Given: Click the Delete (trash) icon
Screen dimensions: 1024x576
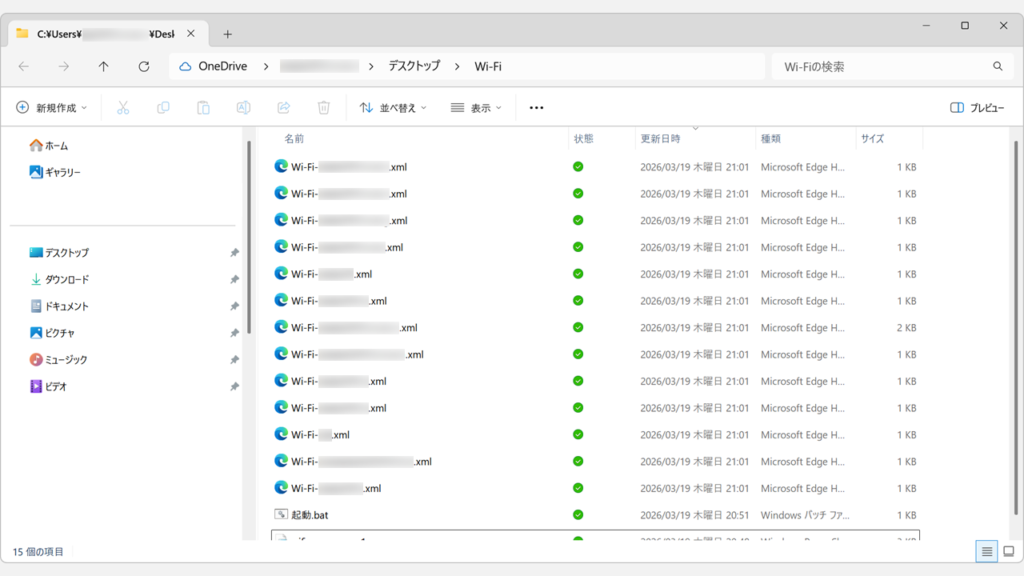Looking at the screenshot, I should tap(323, 107).
